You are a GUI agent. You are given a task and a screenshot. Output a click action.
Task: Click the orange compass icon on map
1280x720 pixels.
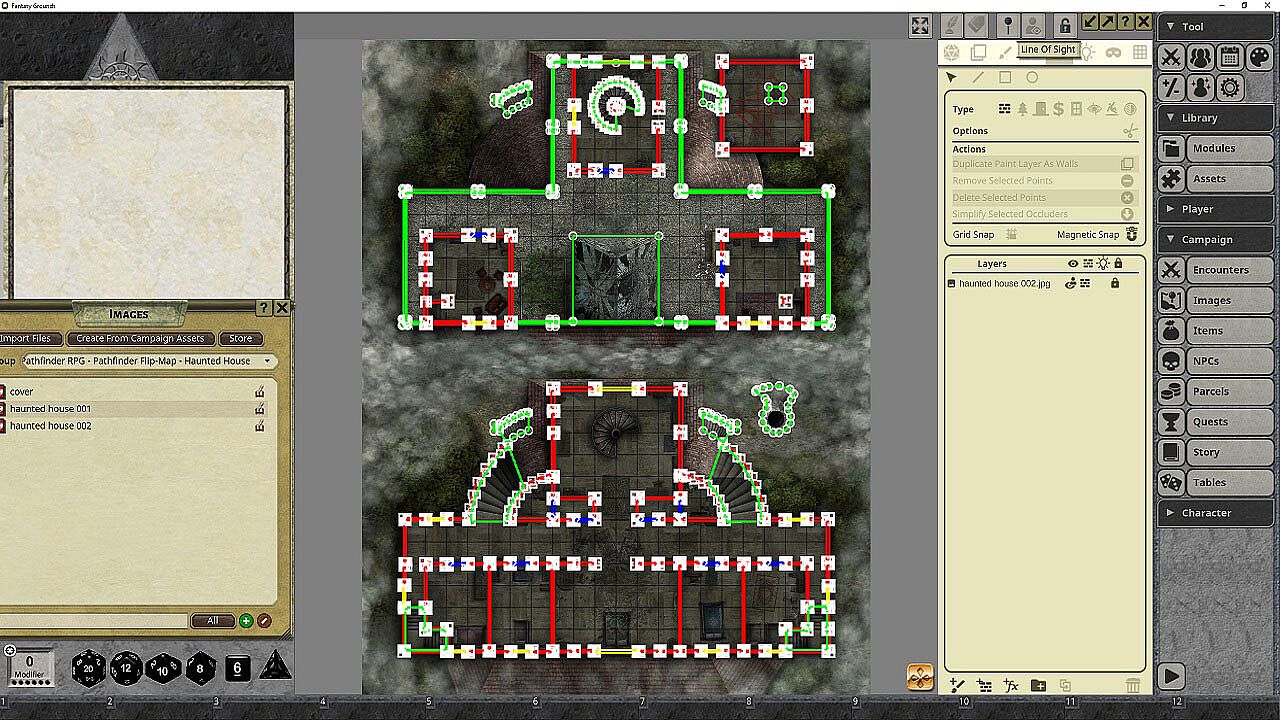coord(920,677)
